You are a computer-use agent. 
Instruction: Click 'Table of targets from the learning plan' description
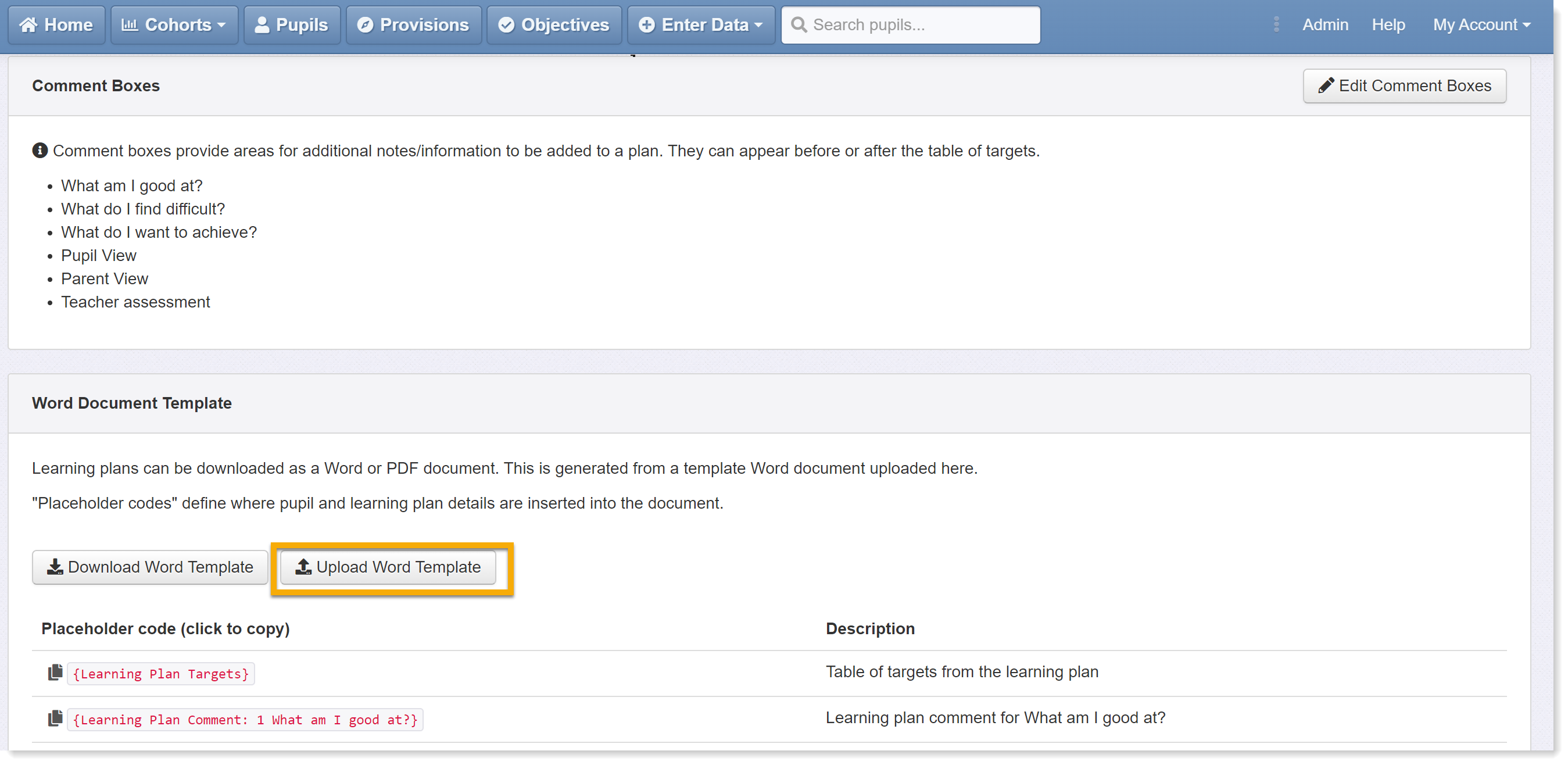(962, 672)
